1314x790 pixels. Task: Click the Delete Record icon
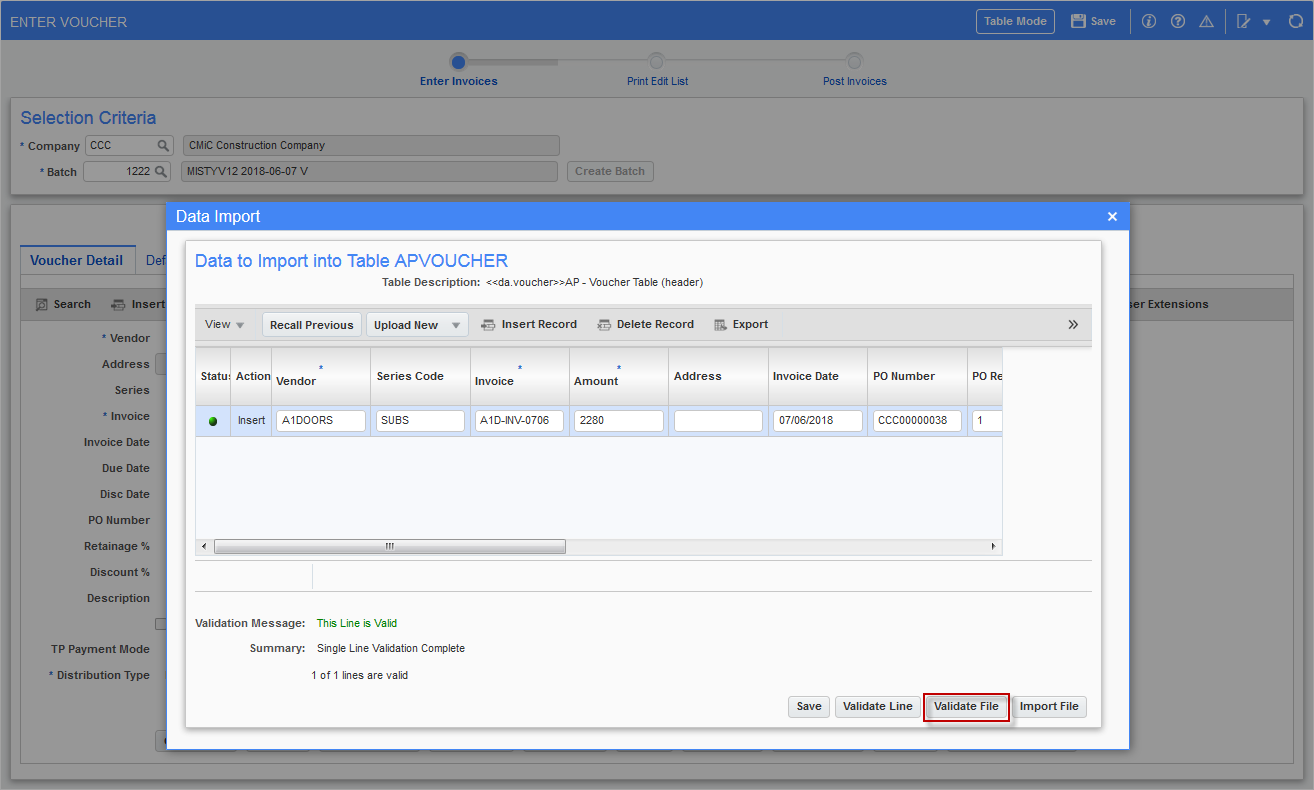click(x=604, y=323)
